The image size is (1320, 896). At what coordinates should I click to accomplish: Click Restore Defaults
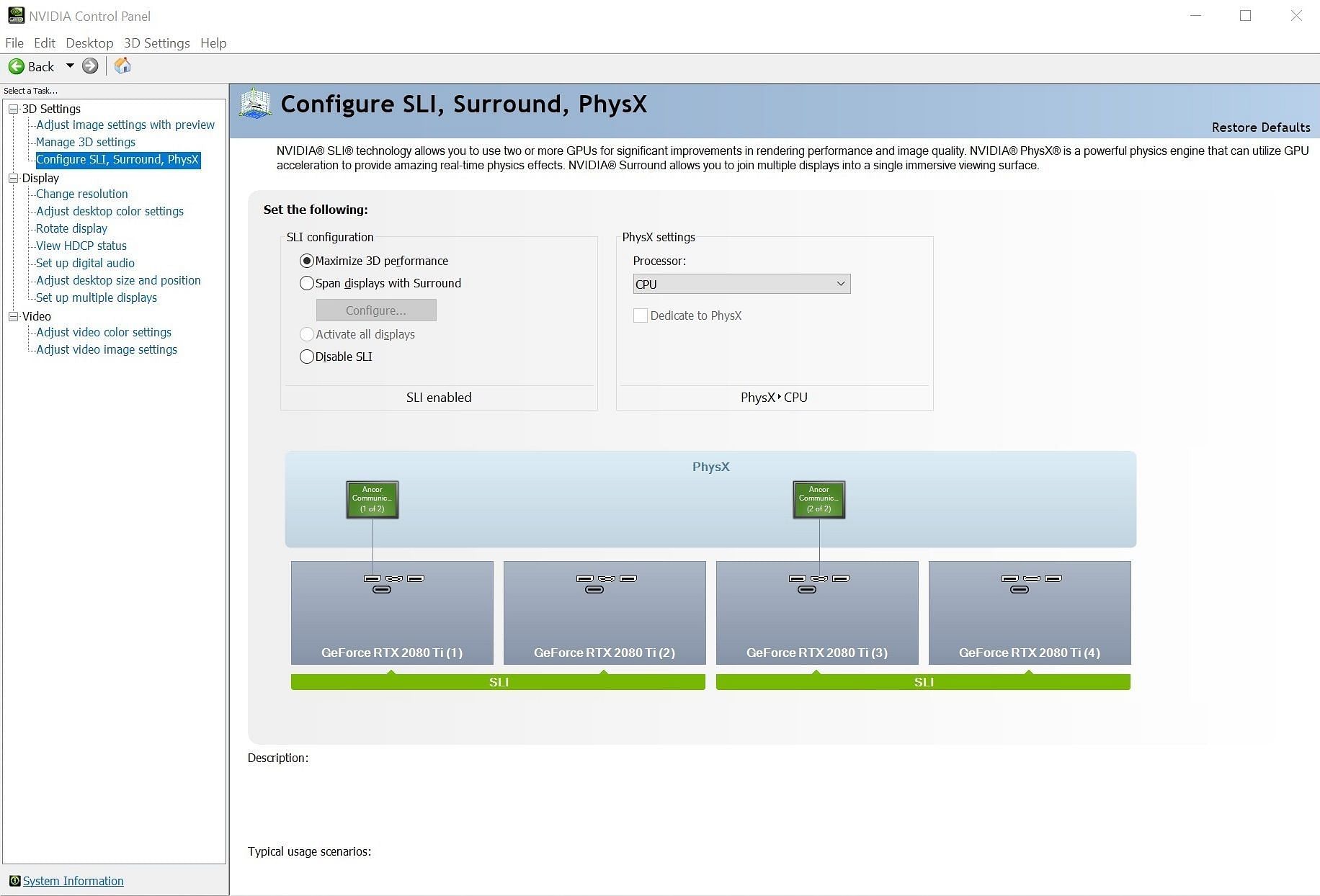[1261, 127]
